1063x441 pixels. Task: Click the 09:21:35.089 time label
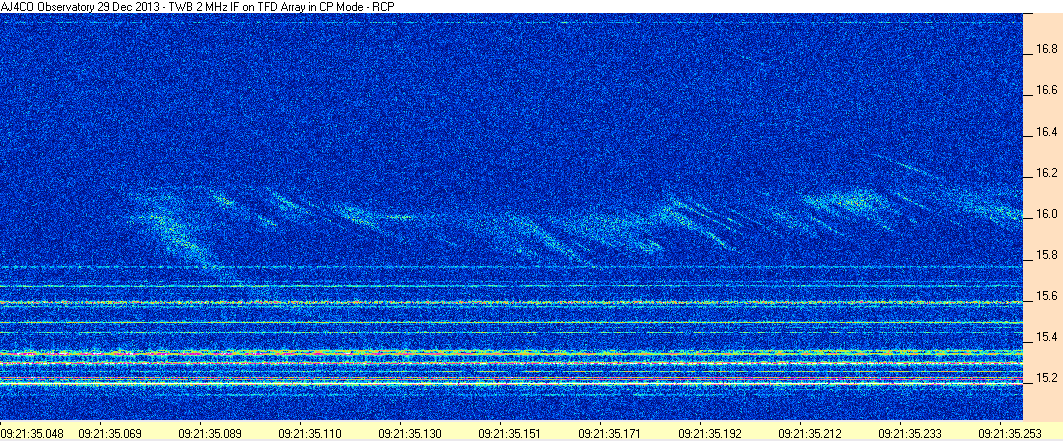click(x=212, y=432)
